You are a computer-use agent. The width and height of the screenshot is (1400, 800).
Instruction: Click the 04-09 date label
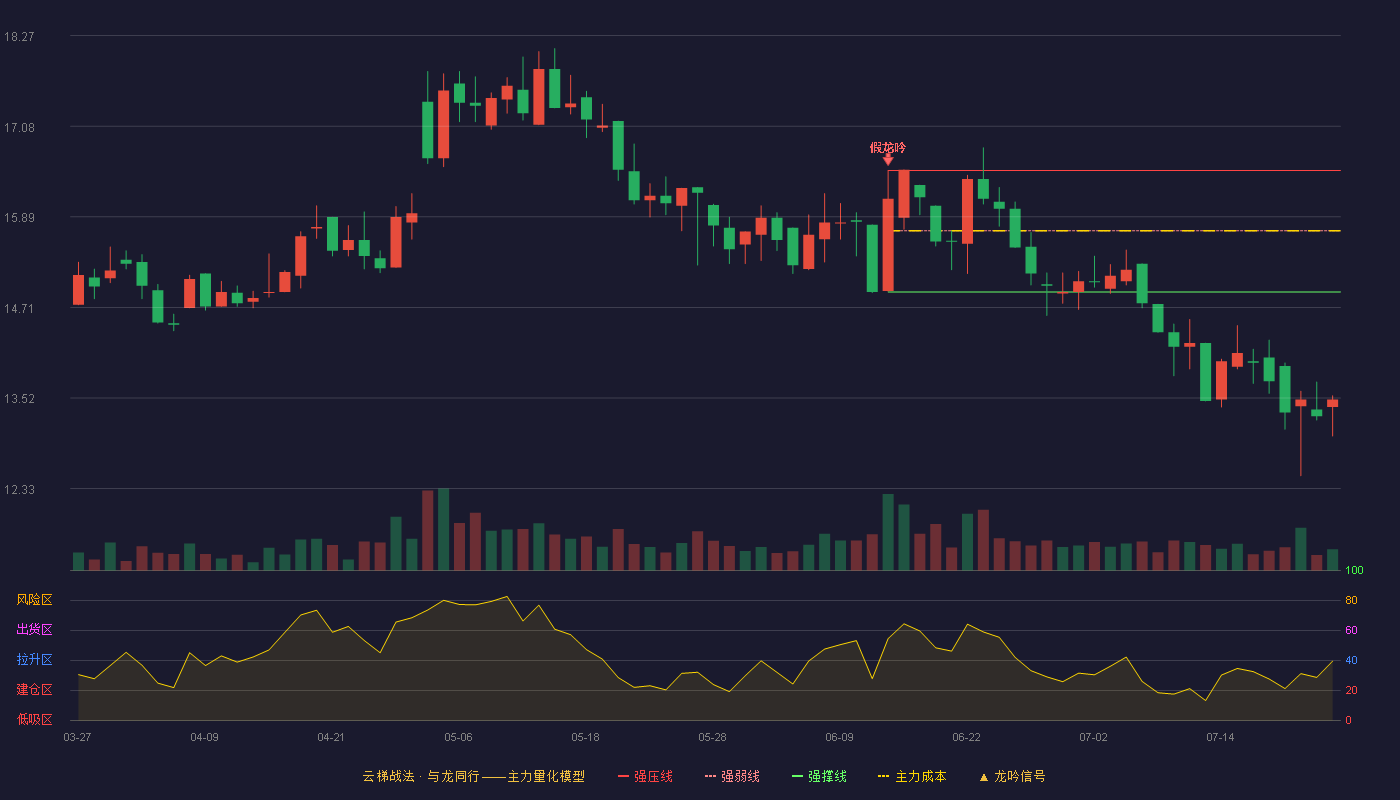pos(204,737)
